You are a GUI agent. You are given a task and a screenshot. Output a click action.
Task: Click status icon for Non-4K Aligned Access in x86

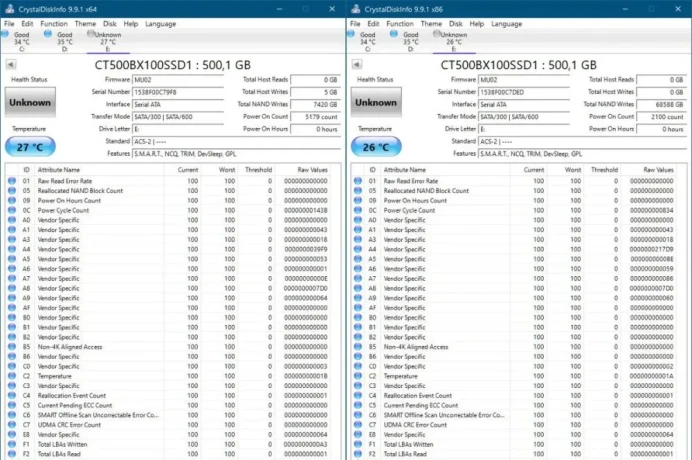358,347
